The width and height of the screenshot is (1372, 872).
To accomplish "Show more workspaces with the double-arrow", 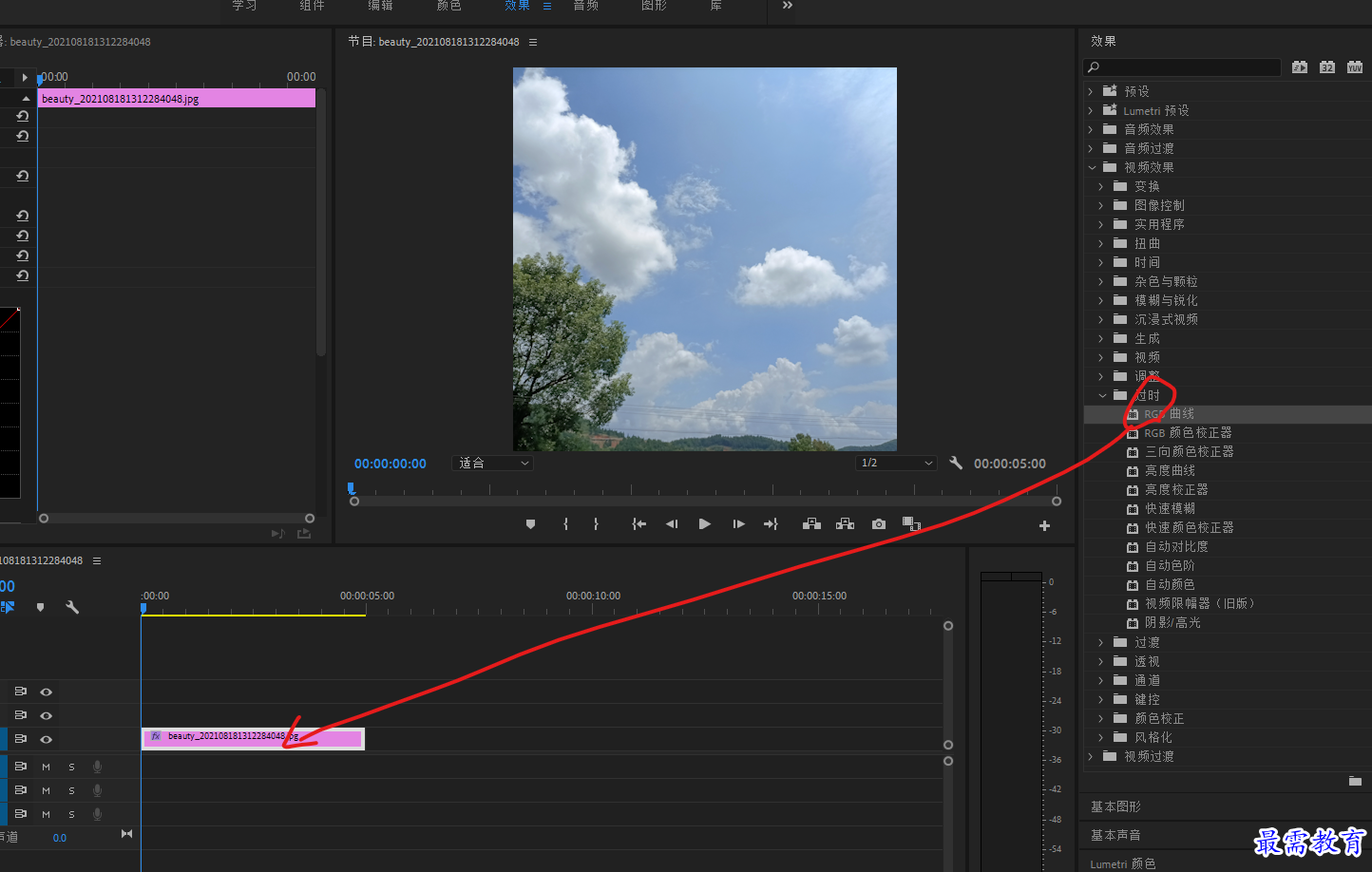I will click(x=787, y=6).
